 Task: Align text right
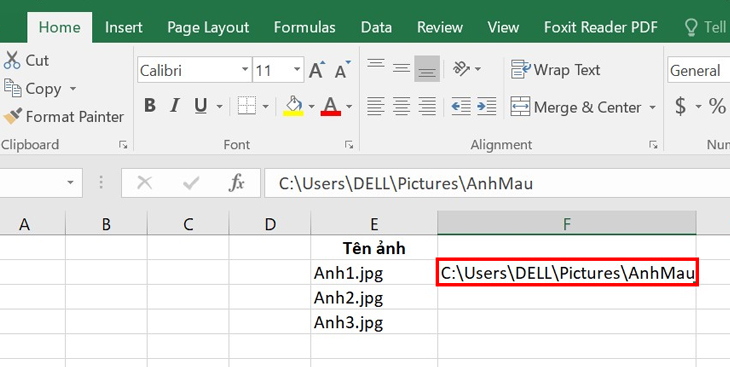427,107
